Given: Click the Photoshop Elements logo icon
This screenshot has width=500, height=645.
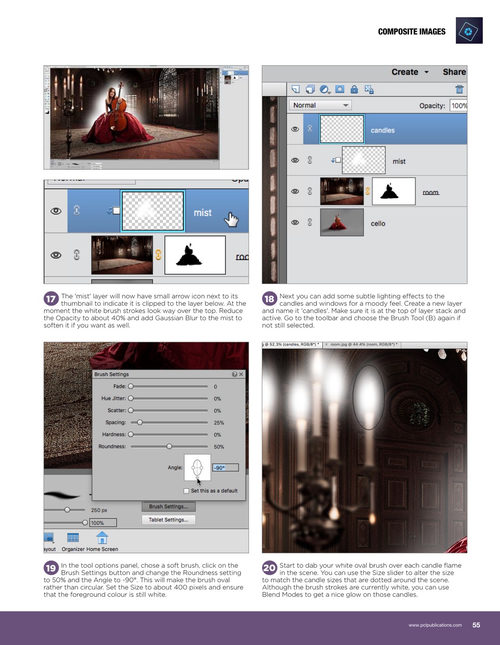Looking at the screenshot, I should tap(469, 30).
